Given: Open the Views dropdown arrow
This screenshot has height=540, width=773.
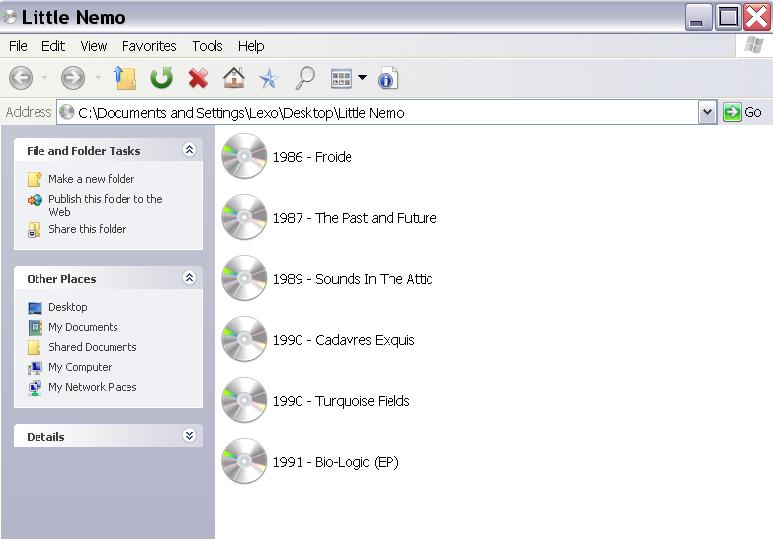Looking at the screenshot, I should (362, 77).
